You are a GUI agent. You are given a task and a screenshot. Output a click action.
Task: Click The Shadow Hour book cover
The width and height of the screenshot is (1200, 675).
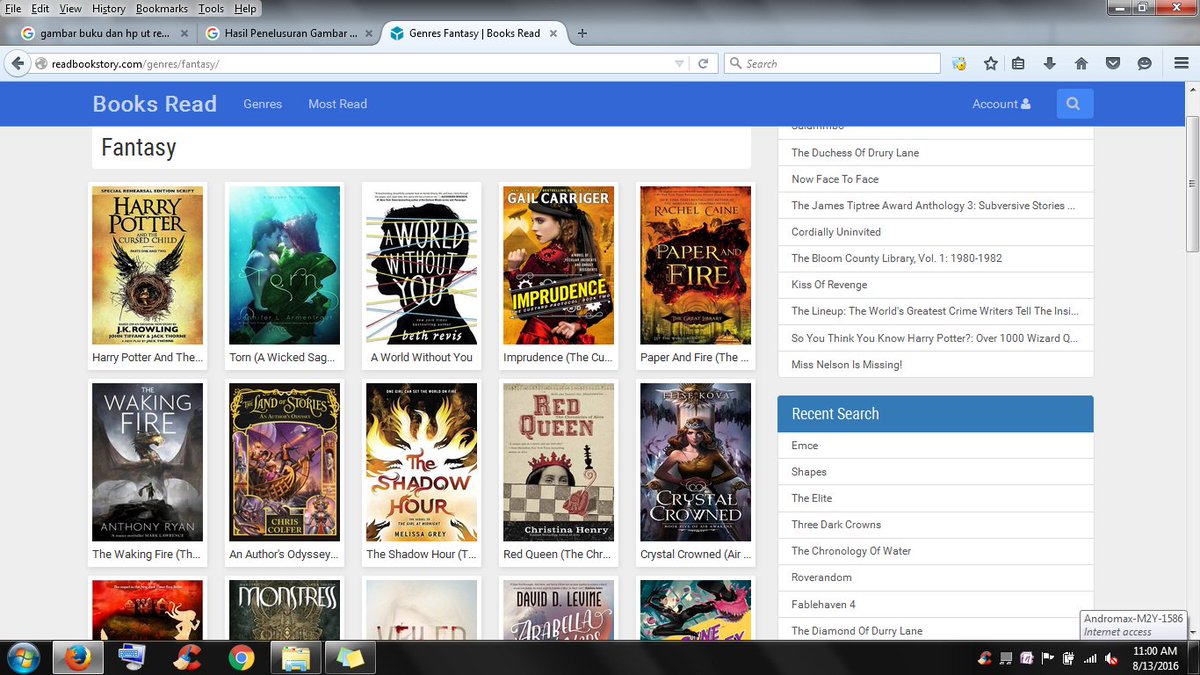[x=421, y=462]
